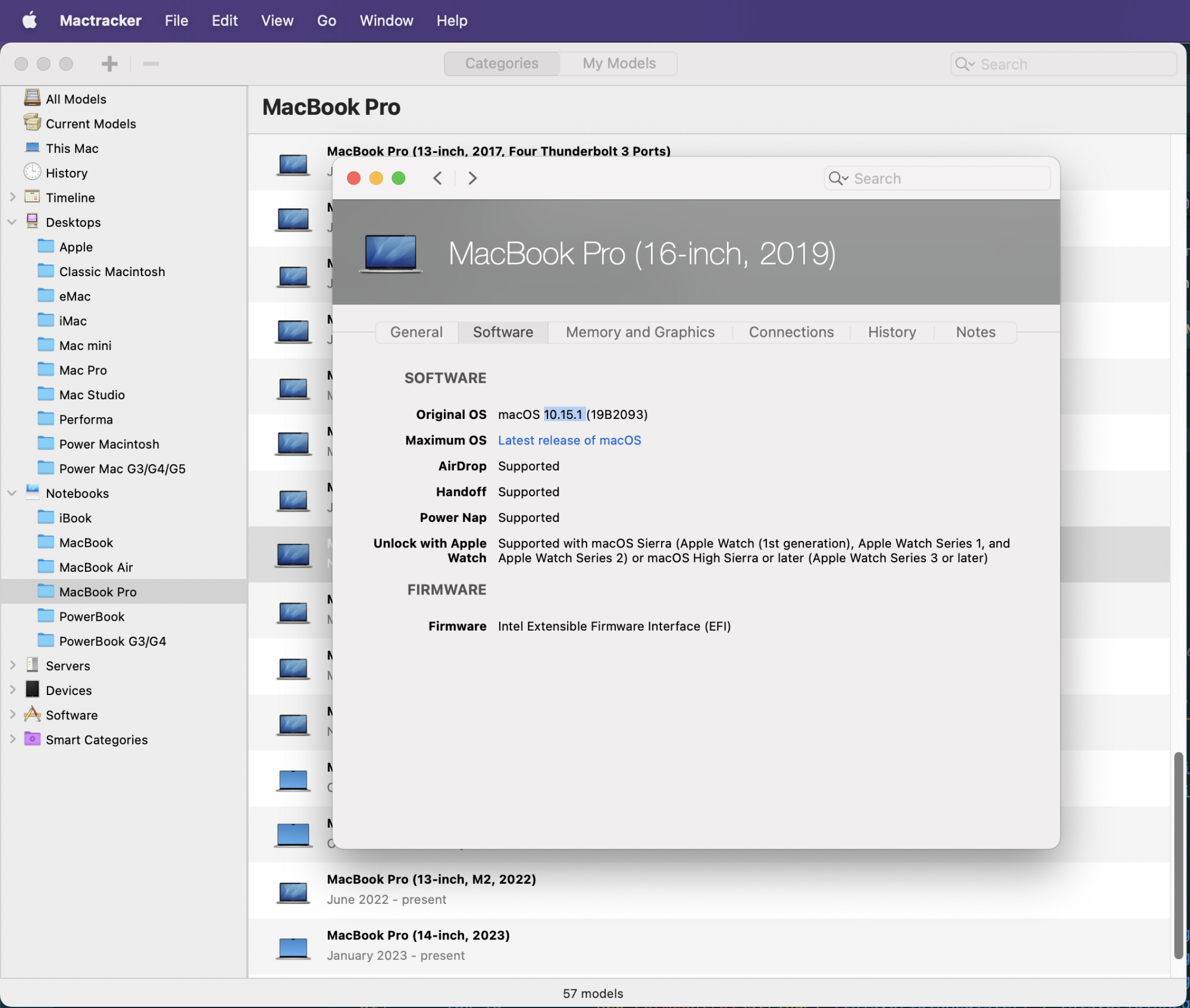This screenshot has width=1190, height=1008.
Task: Click the Devices icon in sidebar
Action: 32,690
